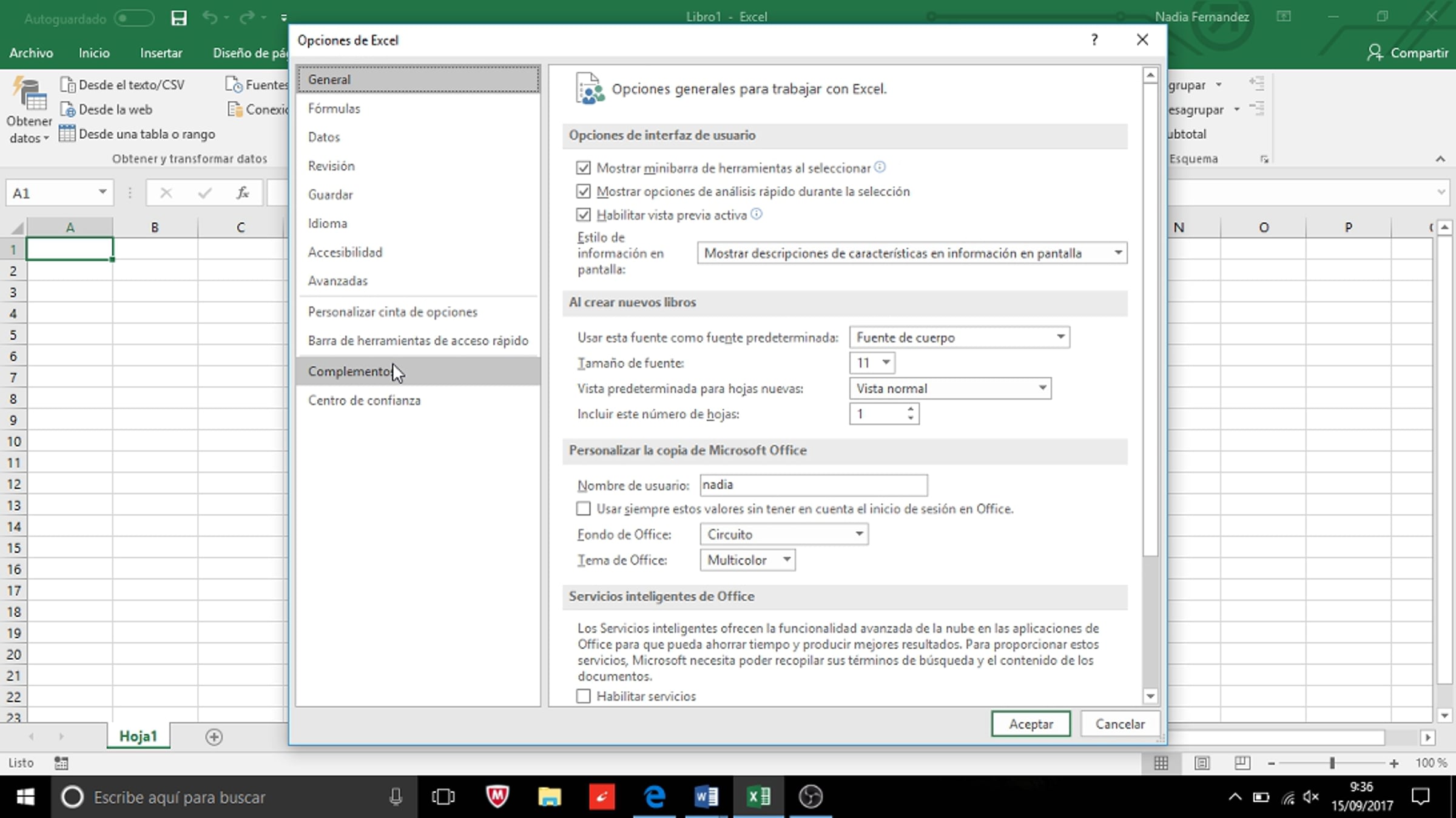Viewport: 1456px width, 818px height.
Task: Click the dialog vertical scrollbar thumb
Action: (1150, 320)
